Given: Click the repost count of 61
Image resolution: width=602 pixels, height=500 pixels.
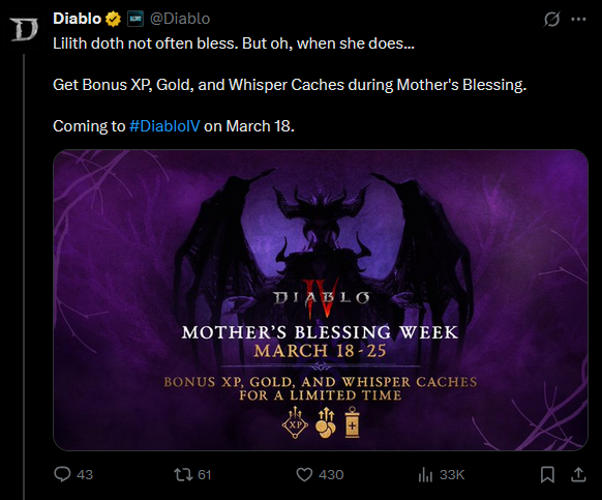Looking at the screenshot, I should click(205, 474).
